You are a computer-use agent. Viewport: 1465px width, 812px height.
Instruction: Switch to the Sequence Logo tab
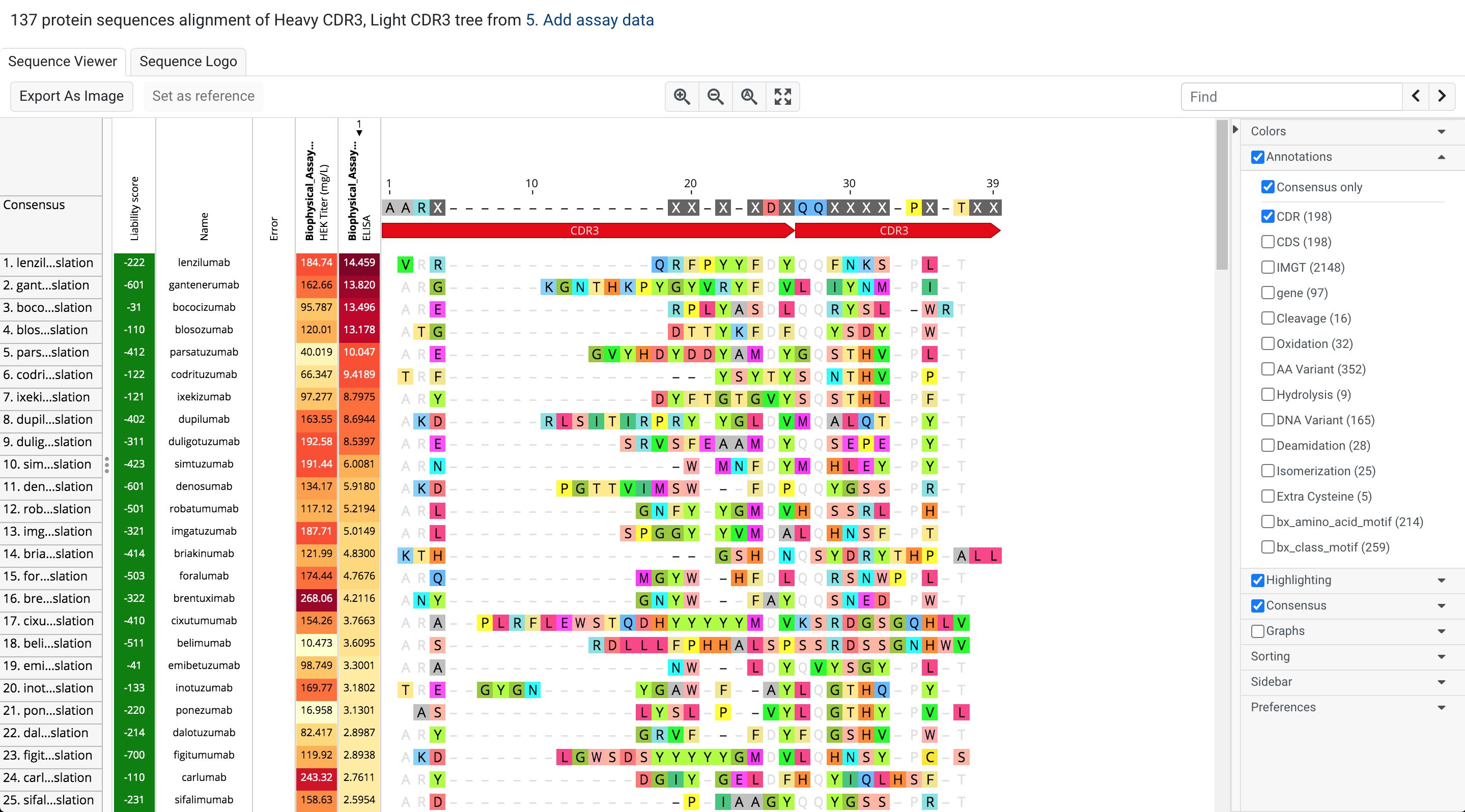[x=187, y=62]
